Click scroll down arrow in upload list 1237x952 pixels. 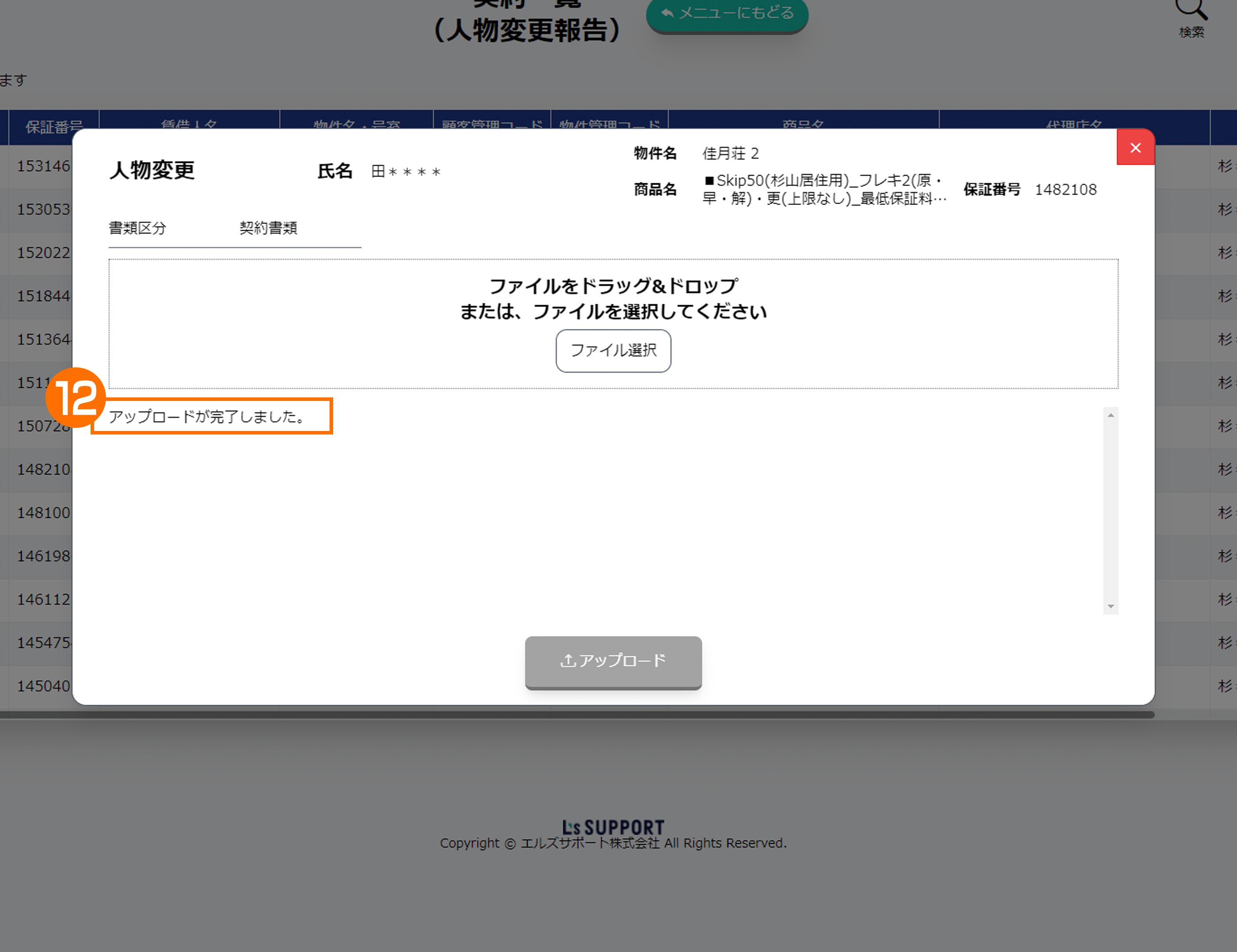(x=1110, y=606)
